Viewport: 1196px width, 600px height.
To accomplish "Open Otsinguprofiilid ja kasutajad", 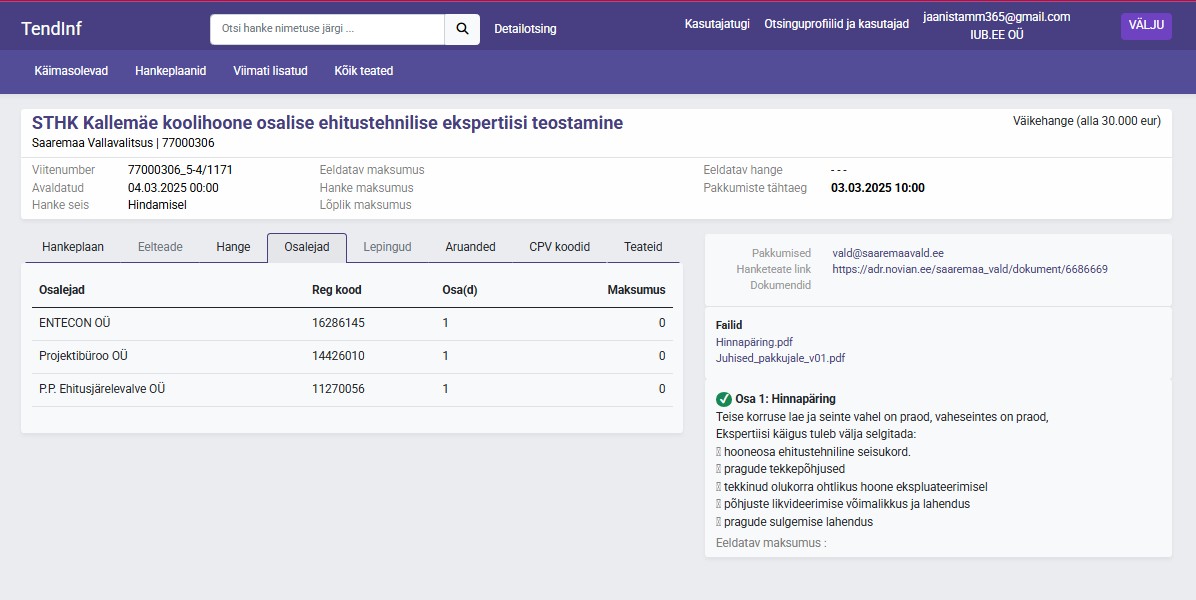I will (x=836, y=24).
